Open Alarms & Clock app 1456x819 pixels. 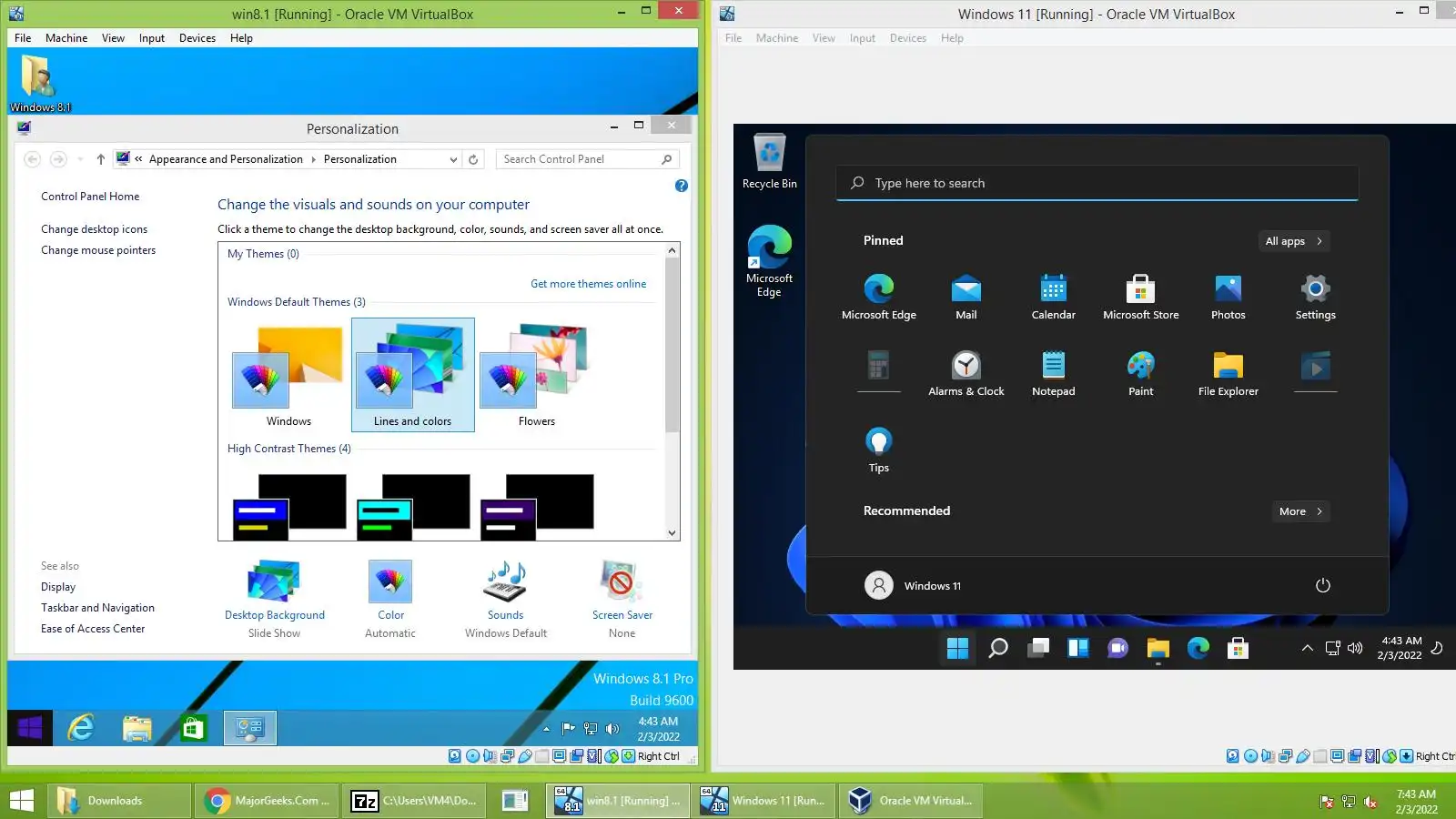pyautogui.click(x=966, y=374)
